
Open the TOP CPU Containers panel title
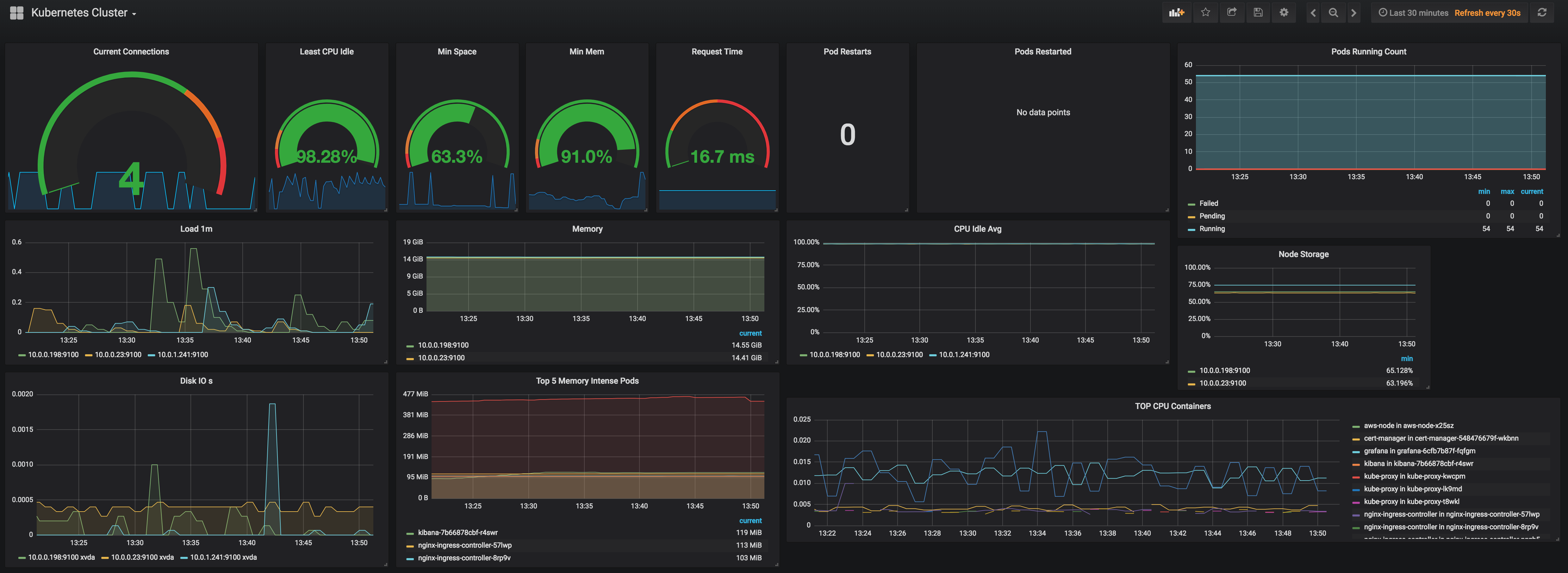[x=1172, y=406]
